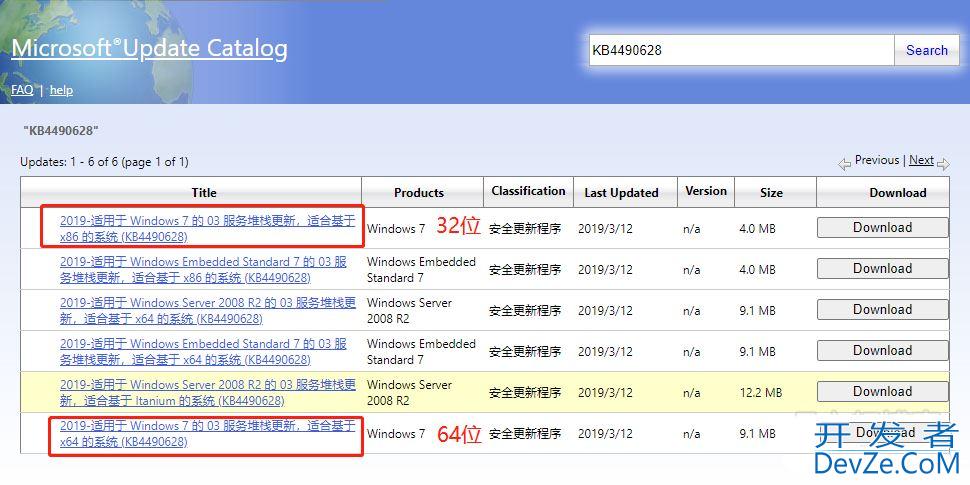Click the Updates: 1 - 6 of 6 text
The image size is (970, 485).
pyautogui.click(x=105, y=162)
